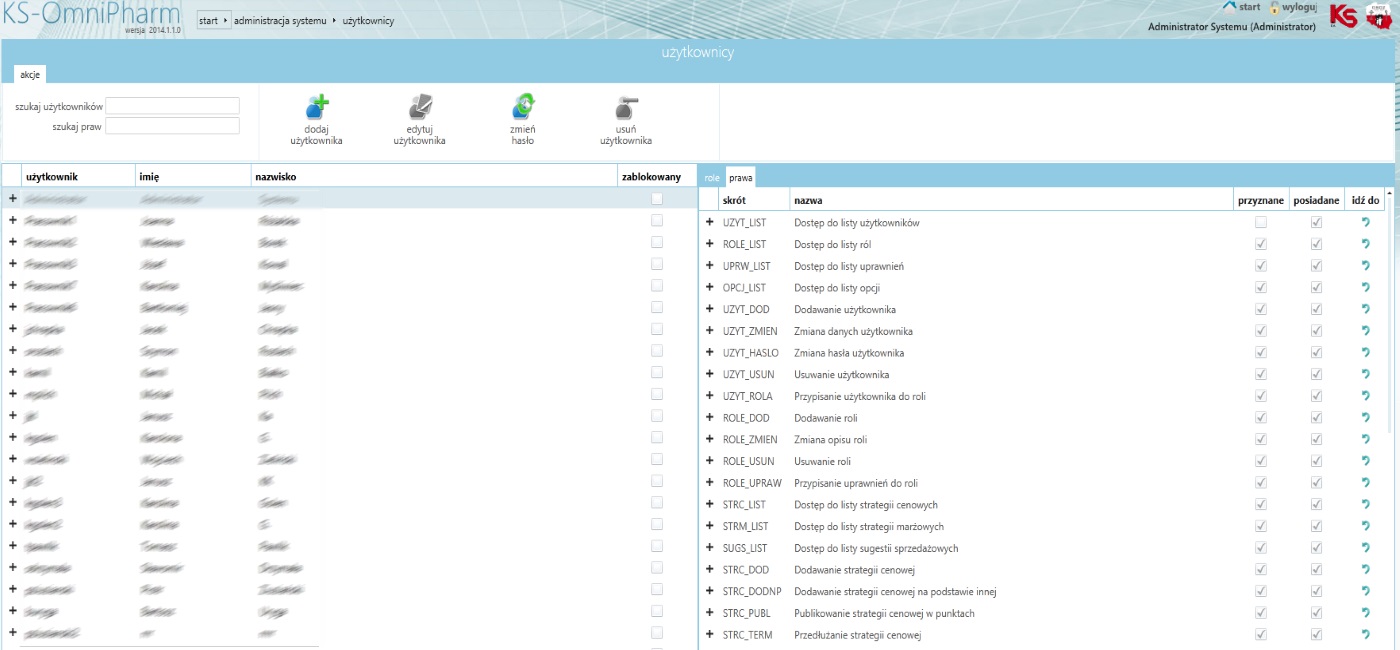Expand the UZYT_DOD permission row

coord(709,310)
